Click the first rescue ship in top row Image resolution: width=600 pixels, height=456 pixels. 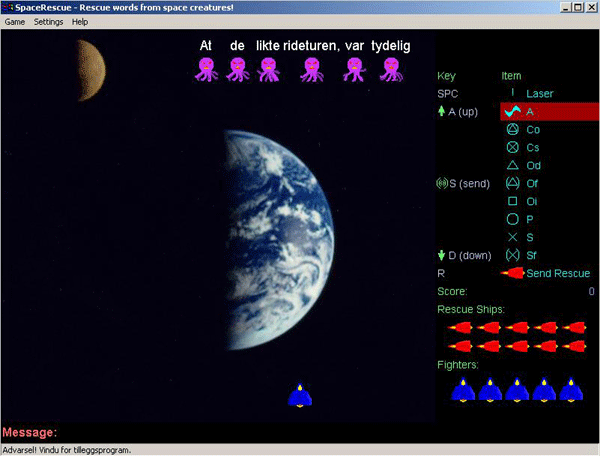(460, 327)
